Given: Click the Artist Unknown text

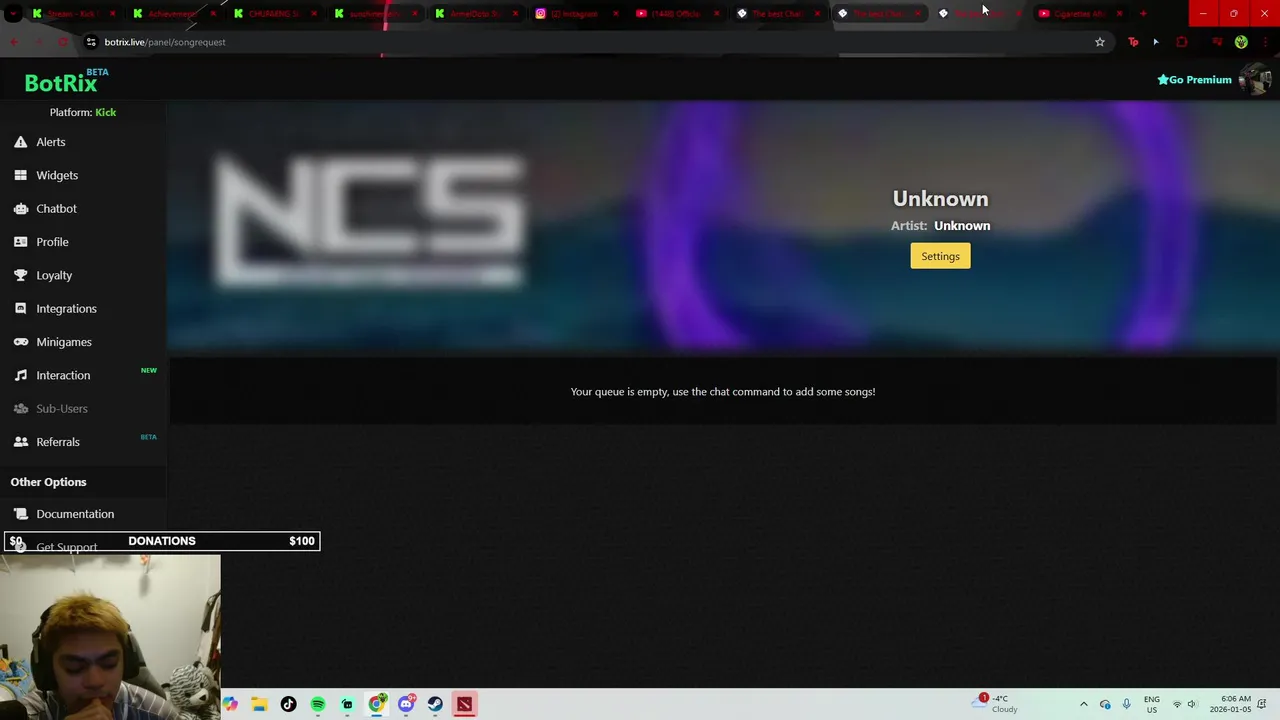Looking at the screenshot, I should click(940, 225).
